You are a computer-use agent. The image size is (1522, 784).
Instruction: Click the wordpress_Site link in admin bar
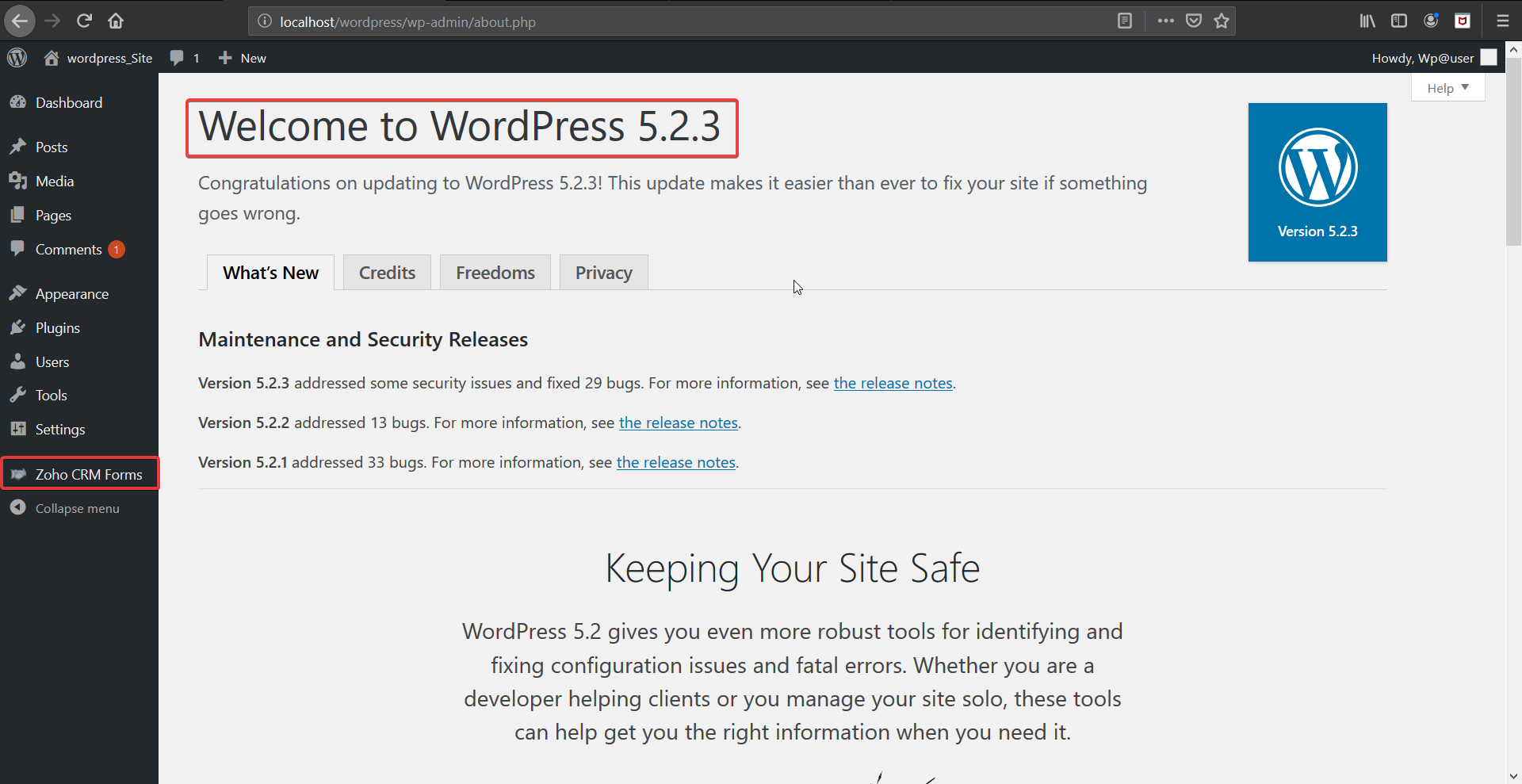109,58
